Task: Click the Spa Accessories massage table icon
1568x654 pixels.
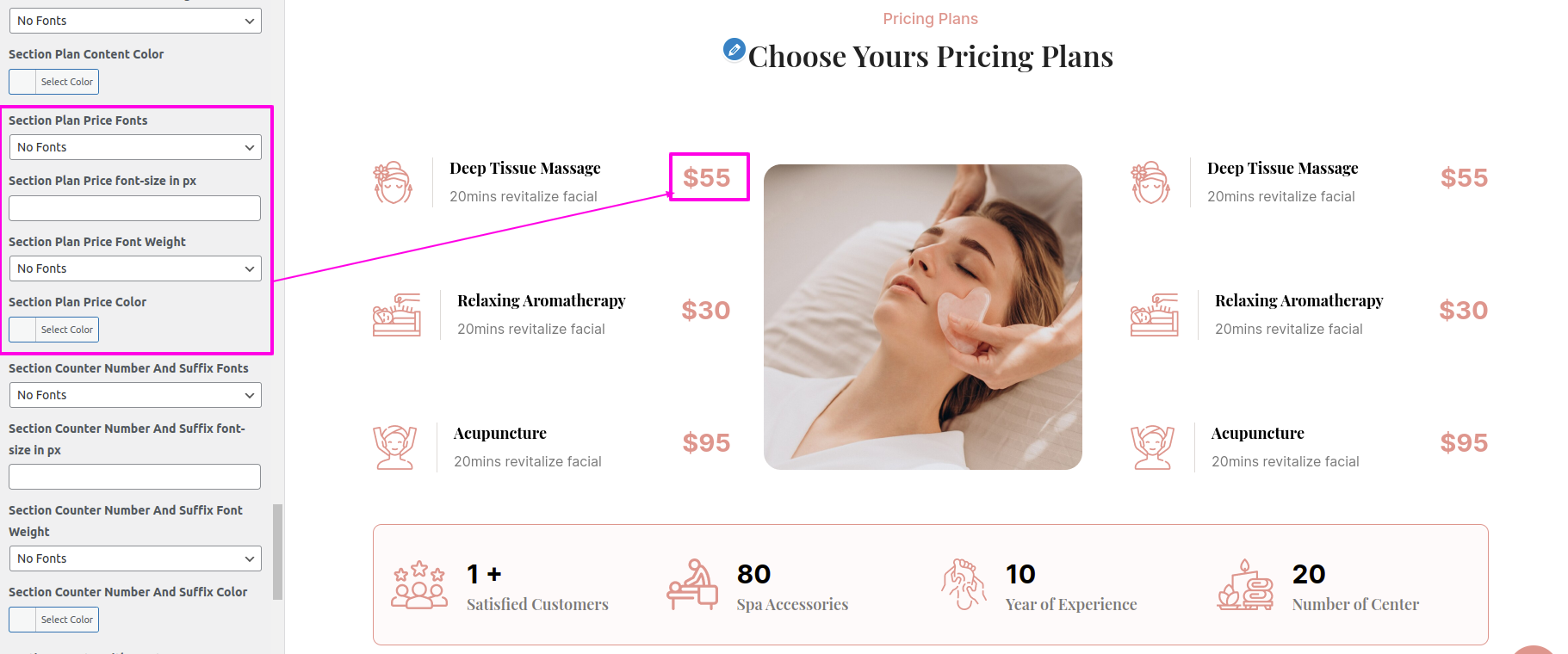Action: pos(692,584)
